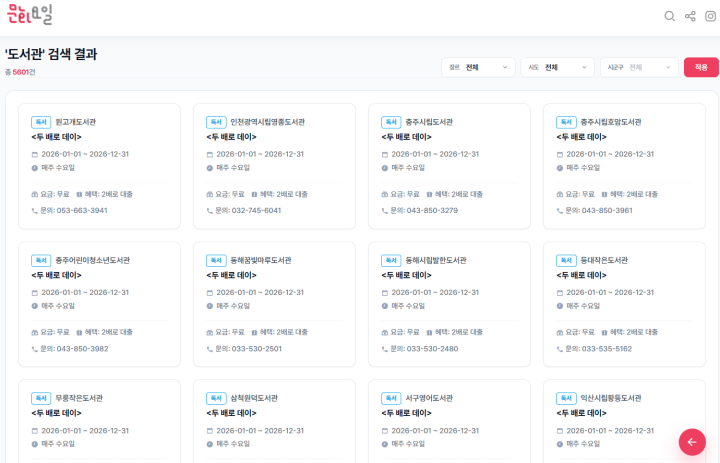Image resolution: width=720 pixels, height=463 pixels.
Task: Click phone icon beside 032-745-6041
Action: coord(209,211)
